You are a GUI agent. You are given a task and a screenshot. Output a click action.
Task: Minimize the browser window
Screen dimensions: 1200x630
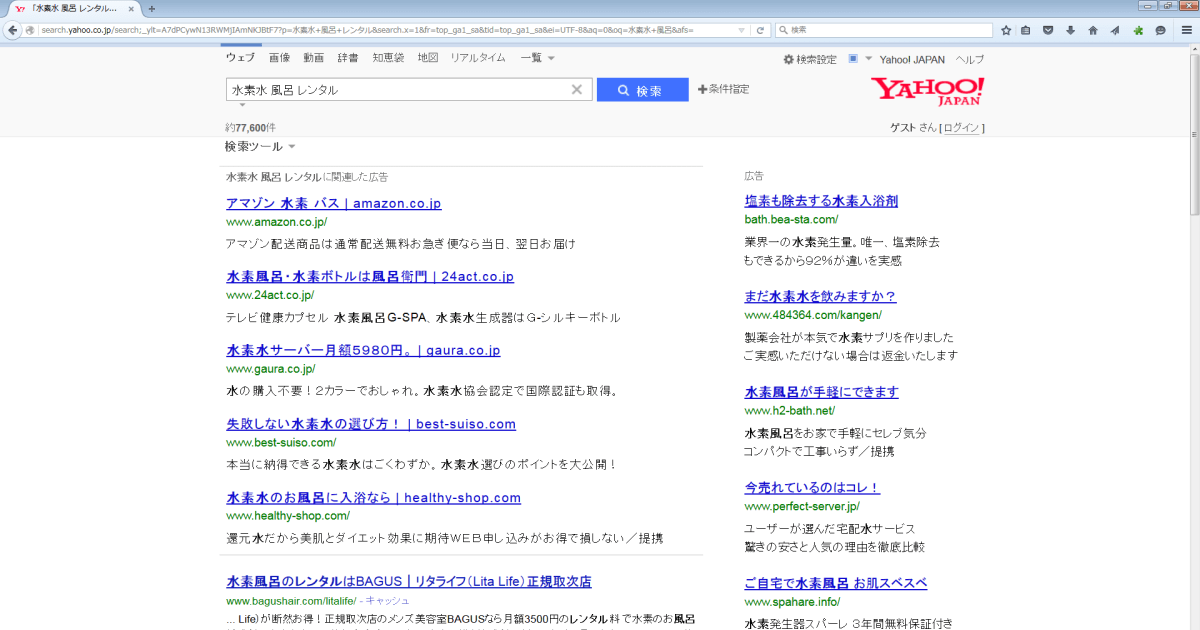[1146, 6]
